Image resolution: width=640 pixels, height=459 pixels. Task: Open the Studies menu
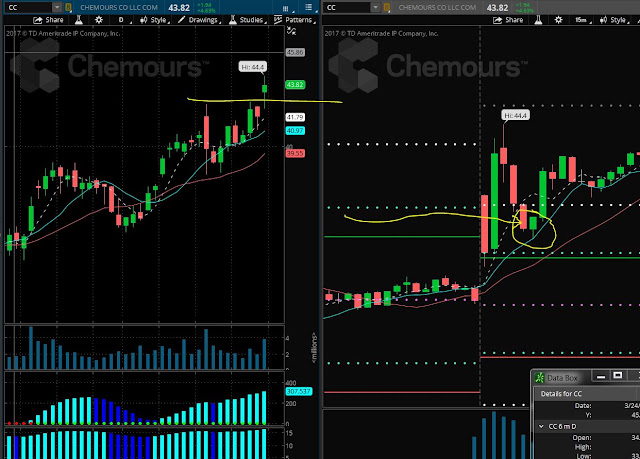point(247,20)
